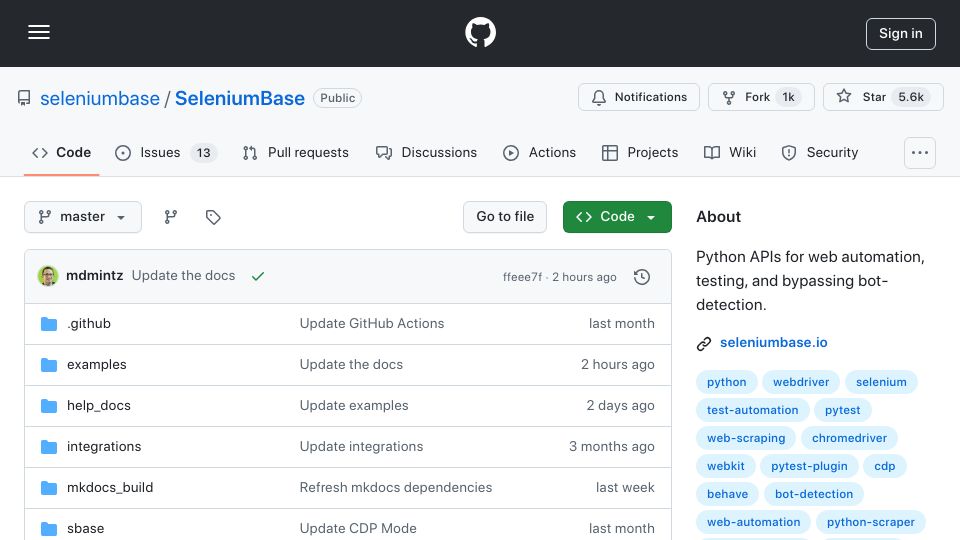
Task: Open 'Update GitHub Actions' commit message
Action: pos(372,323)
